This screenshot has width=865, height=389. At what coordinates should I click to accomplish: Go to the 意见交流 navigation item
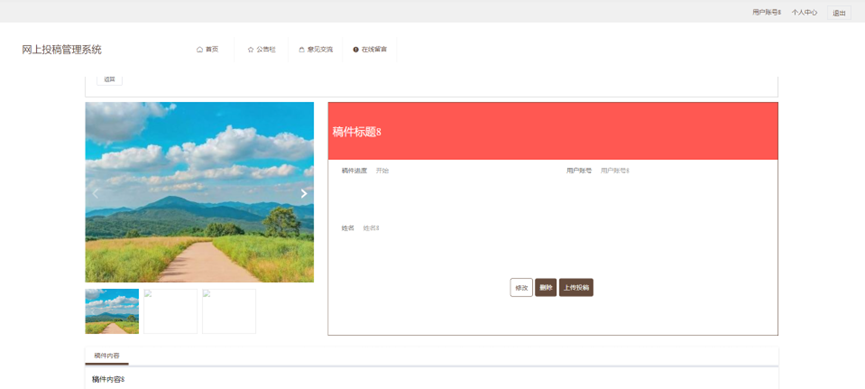pos(316,50)
